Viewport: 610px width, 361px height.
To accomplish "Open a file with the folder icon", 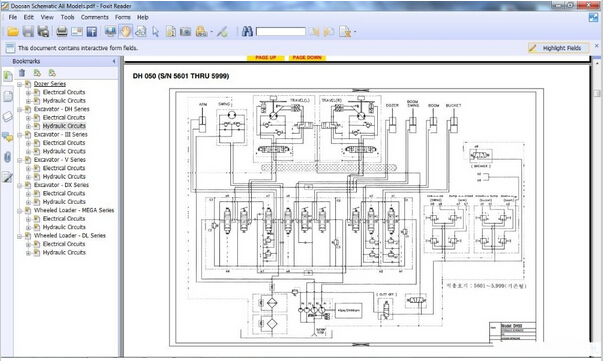I will [13, 32].
